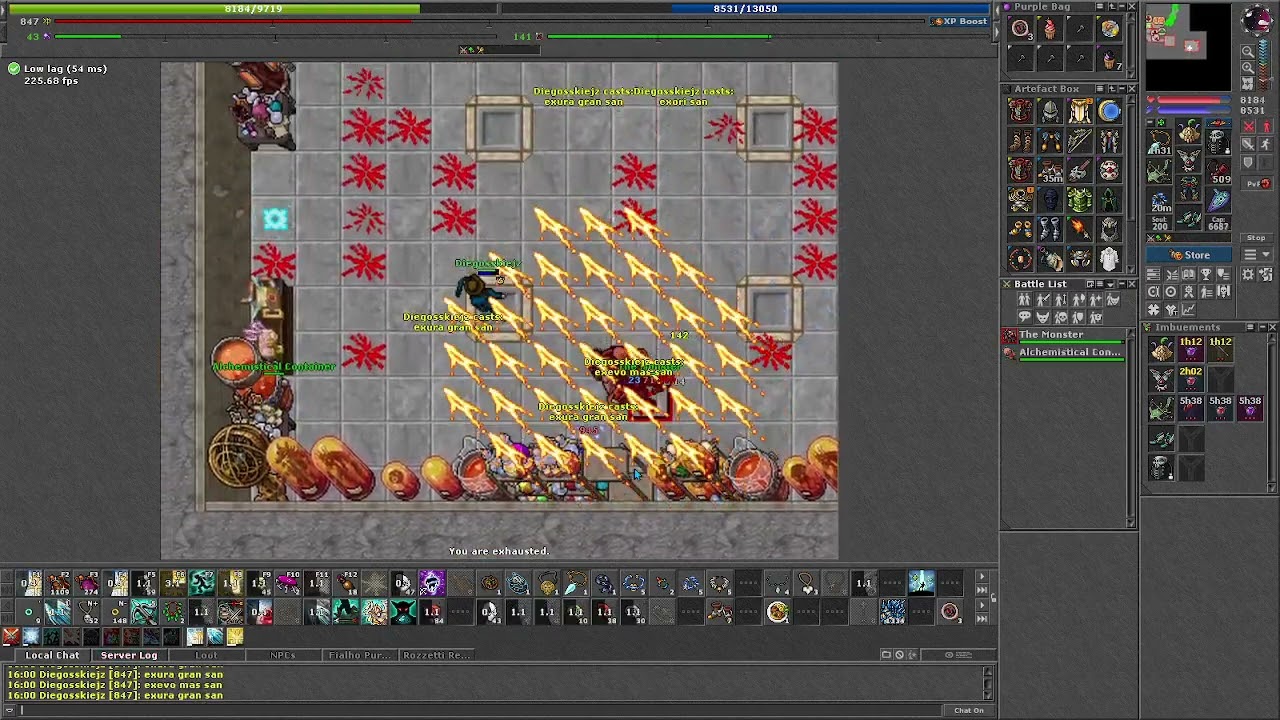Open the Purple Bag context menu icon
The width and height of the screenshot is (1280, 720).
(x=1099, y=6)
